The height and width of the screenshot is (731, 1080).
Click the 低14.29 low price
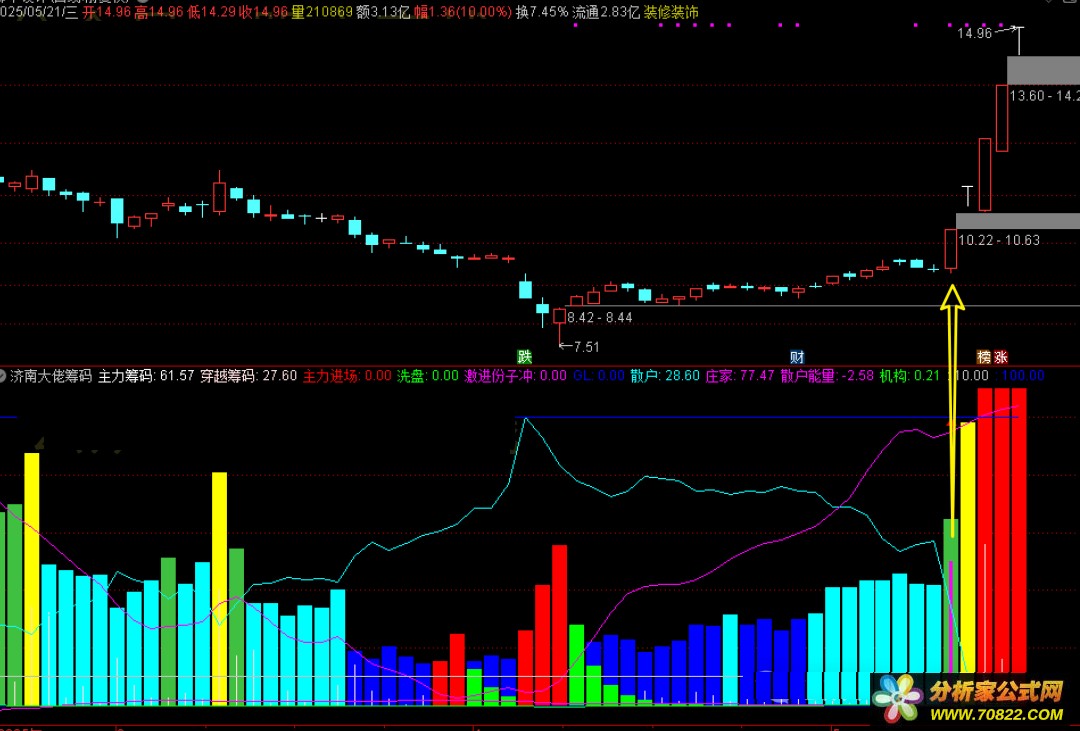(211, 12)
